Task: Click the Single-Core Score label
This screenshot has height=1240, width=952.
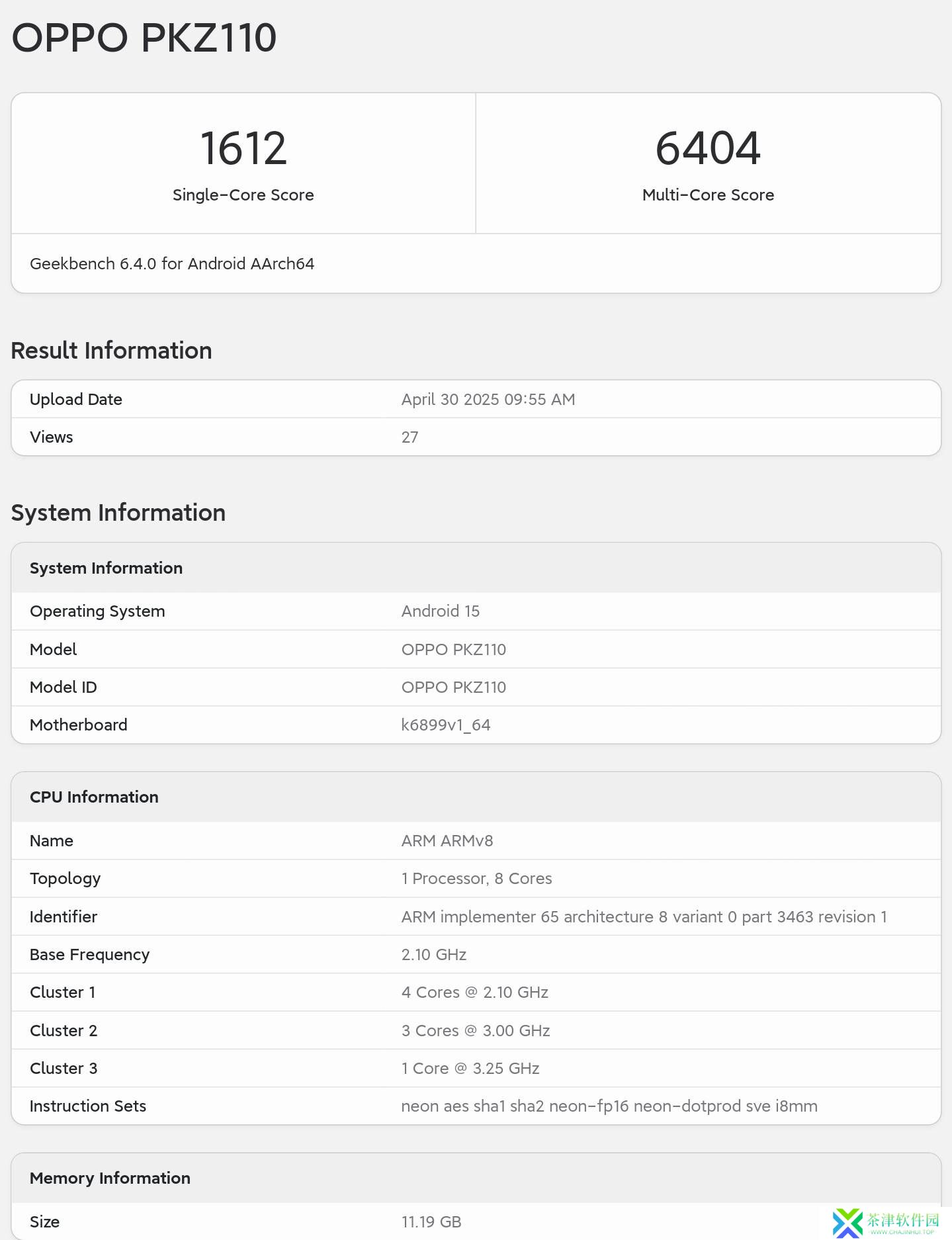Action: [243, 195]
